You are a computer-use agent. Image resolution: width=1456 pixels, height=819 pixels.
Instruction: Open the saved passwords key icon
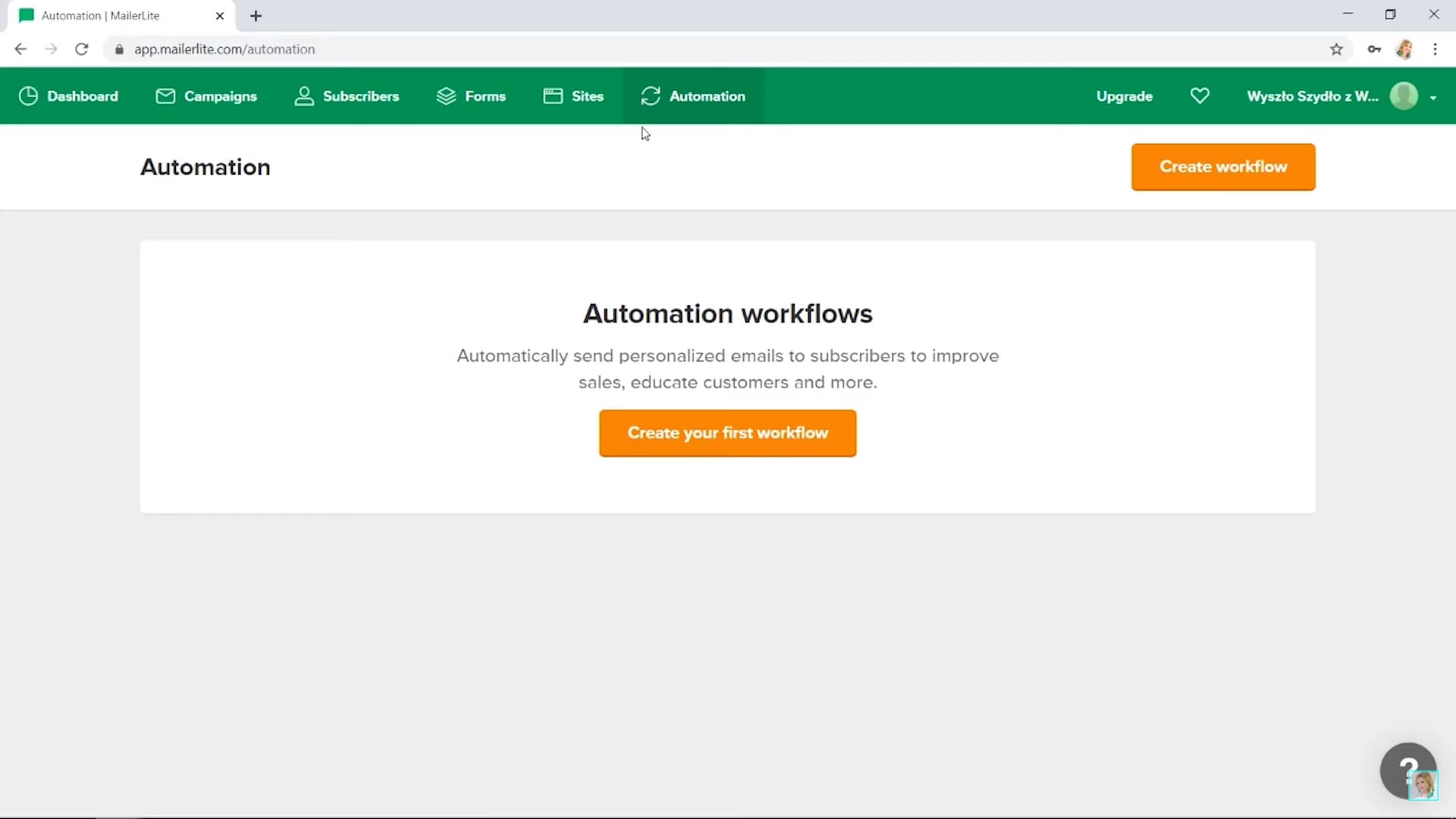coord(1374,49)
